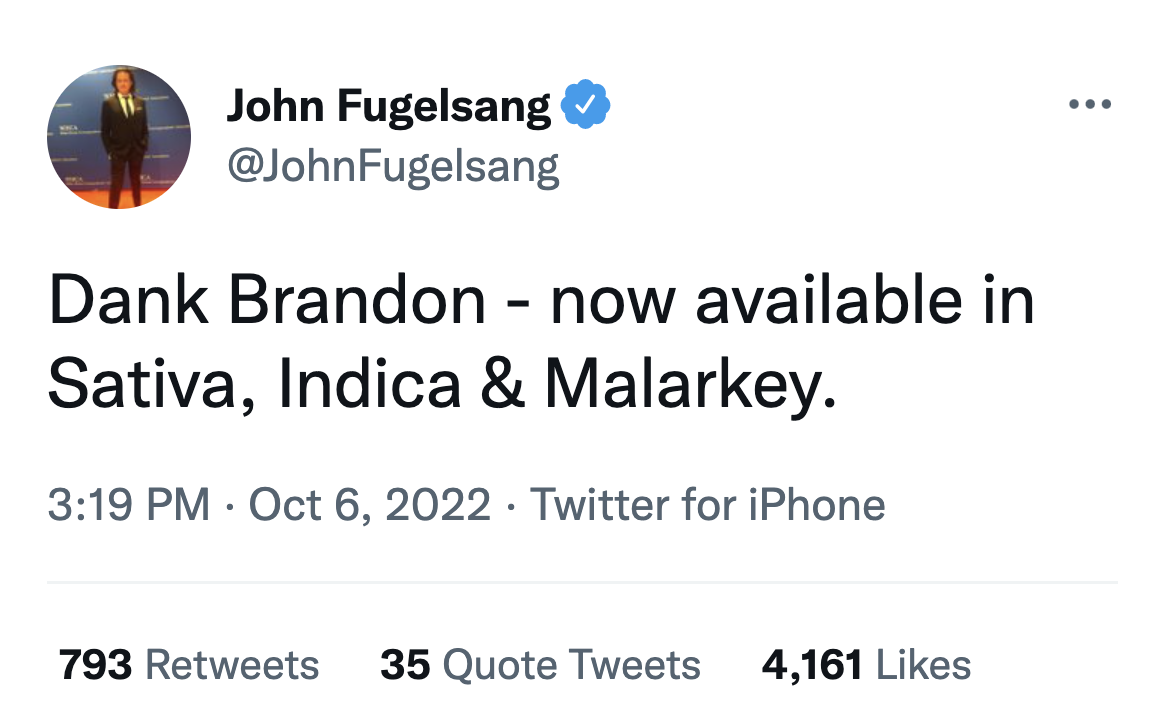
Task: Click the 4,161 like count number
Action: 812,665
